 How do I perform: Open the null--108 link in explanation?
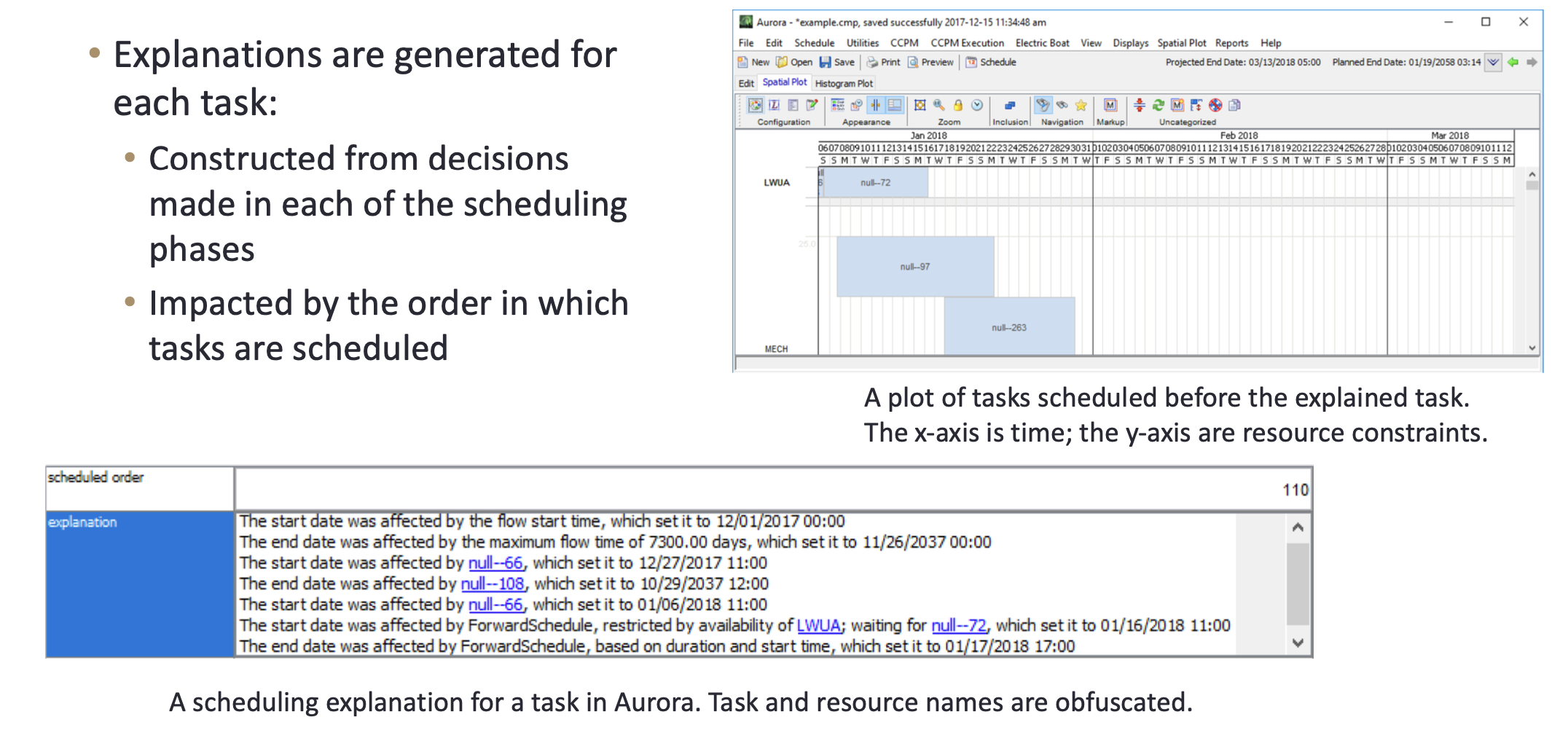[493, 584]
